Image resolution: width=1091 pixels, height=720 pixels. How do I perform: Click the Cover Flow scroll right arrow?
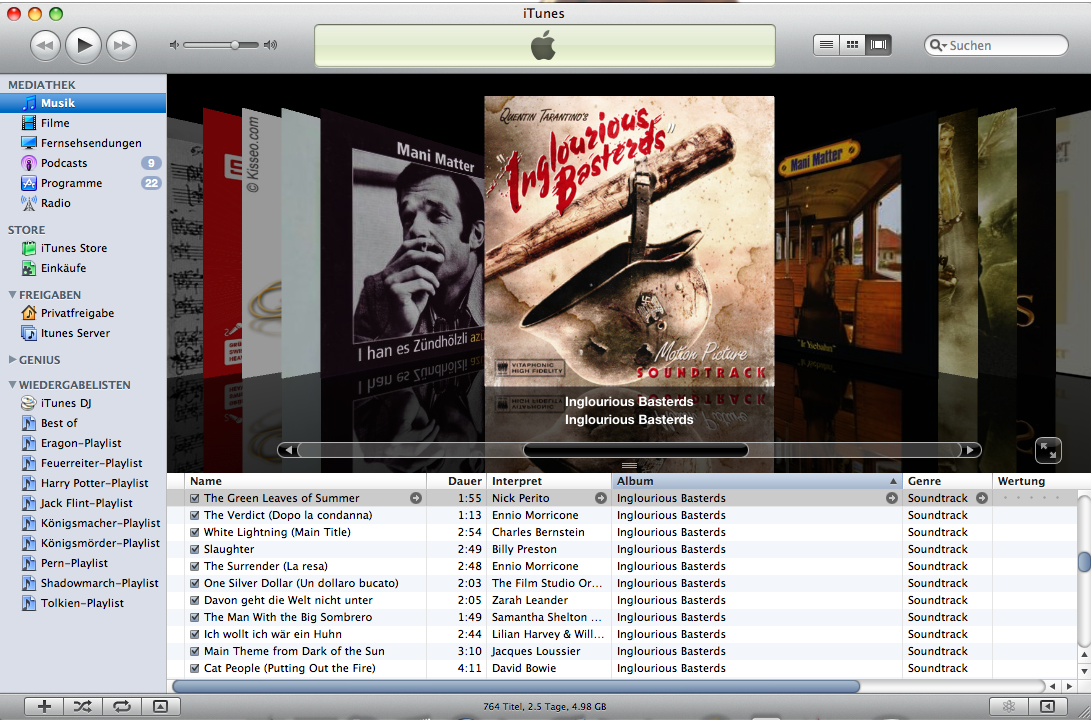pyautogui.click(x=971, y=450)
